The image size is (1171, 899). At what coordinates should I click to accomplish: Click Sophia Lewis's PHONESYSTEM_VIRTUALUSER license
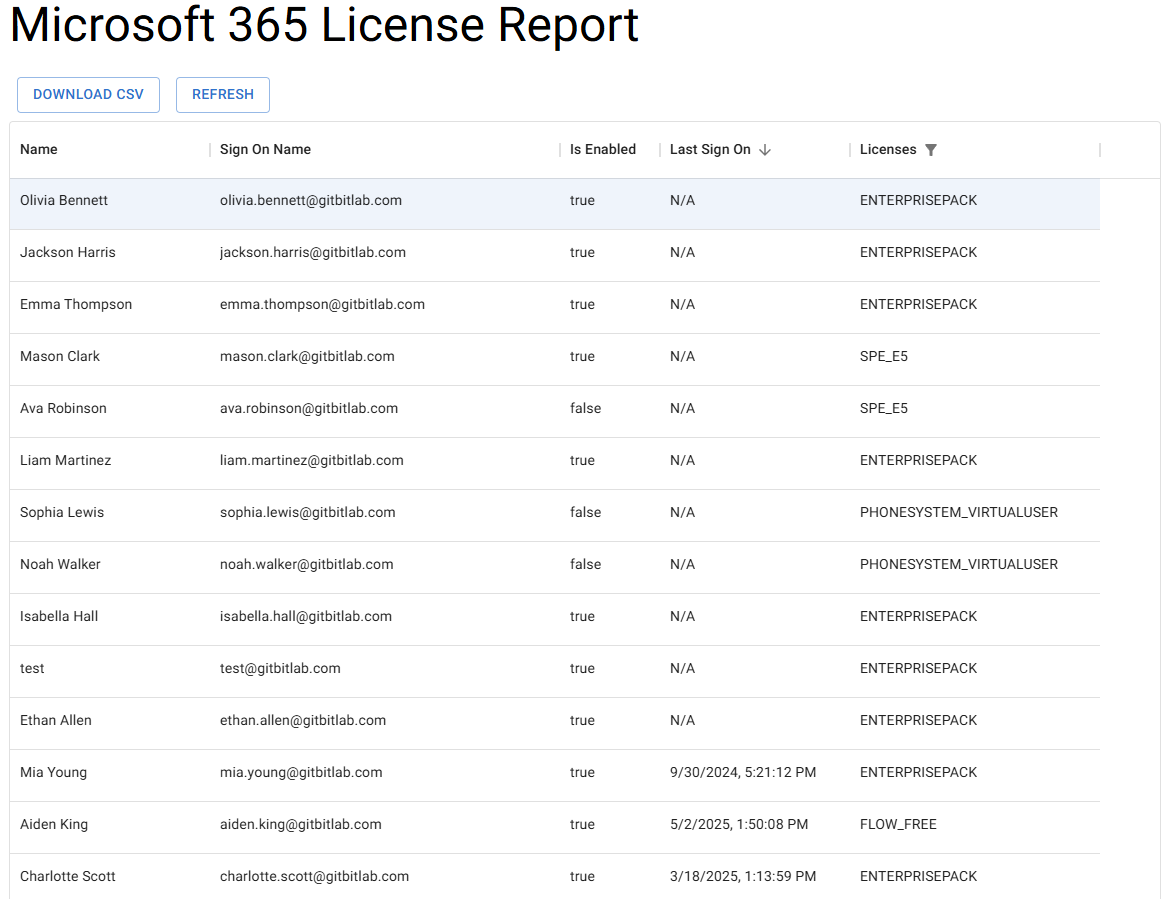[x=958, y=512]
